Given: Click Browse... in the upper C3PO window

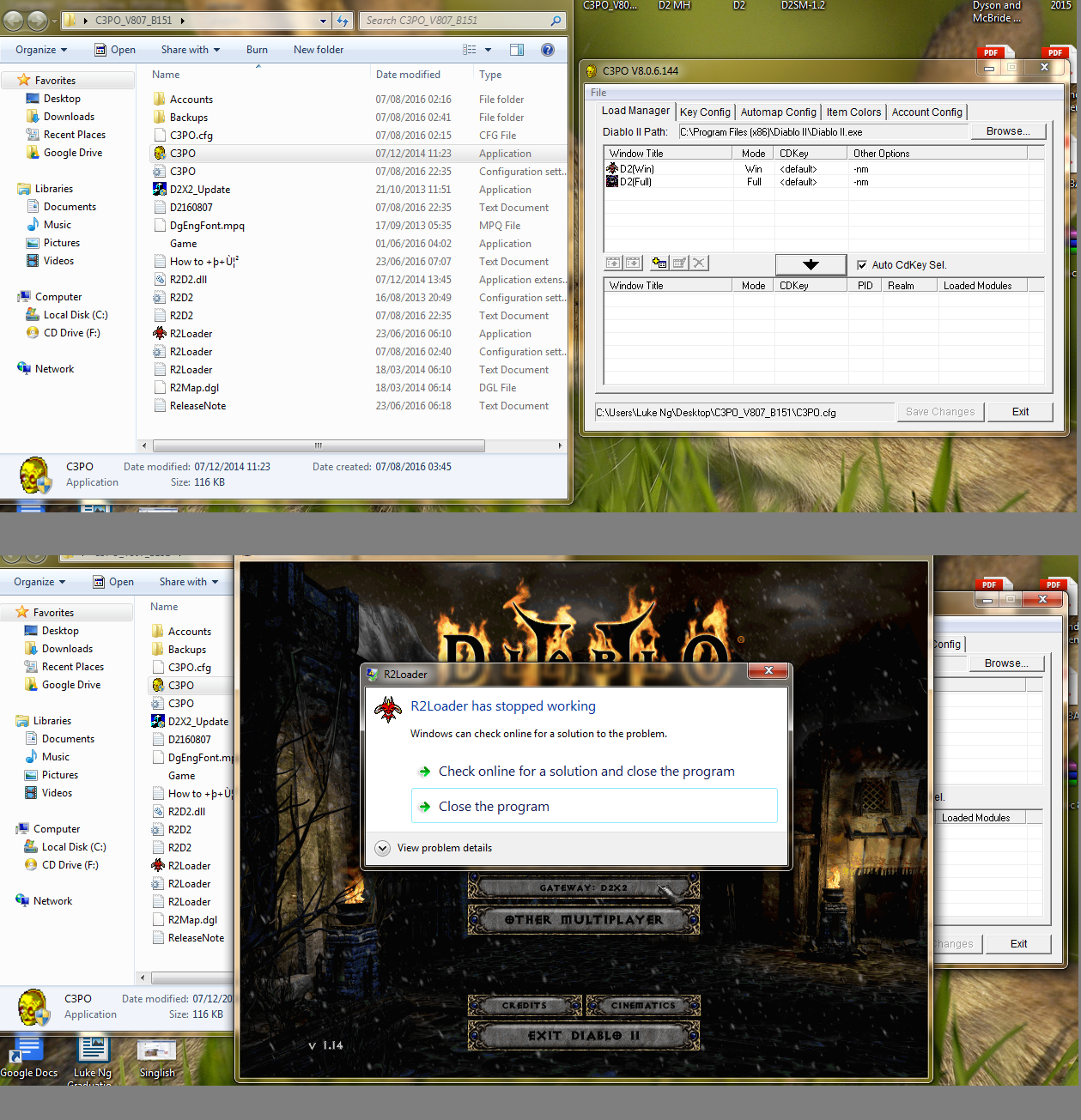Looking at the screenshot, I should point(1008,131).
